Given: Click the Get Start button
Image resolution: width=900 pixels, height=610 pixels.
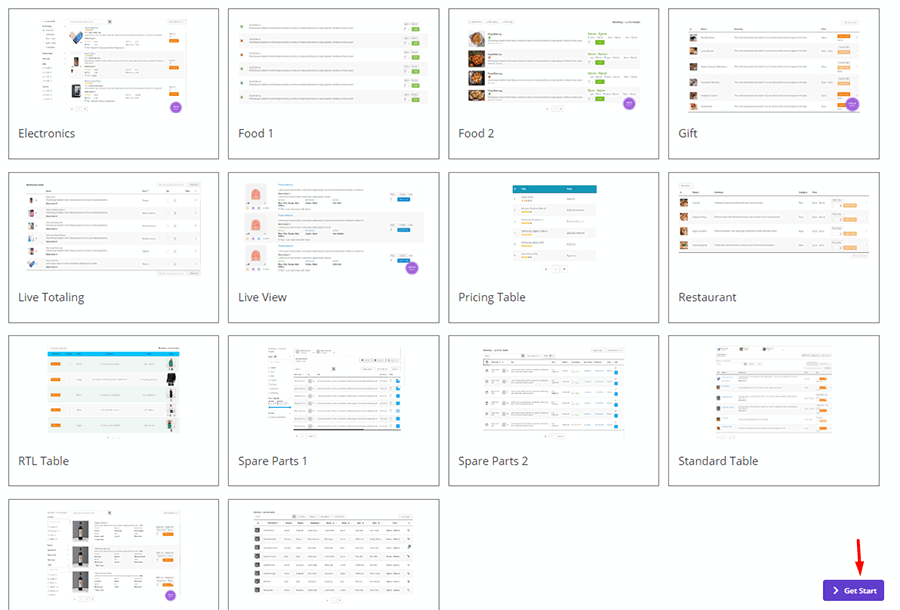Looking at the screenshot, I should coord(854,590).
